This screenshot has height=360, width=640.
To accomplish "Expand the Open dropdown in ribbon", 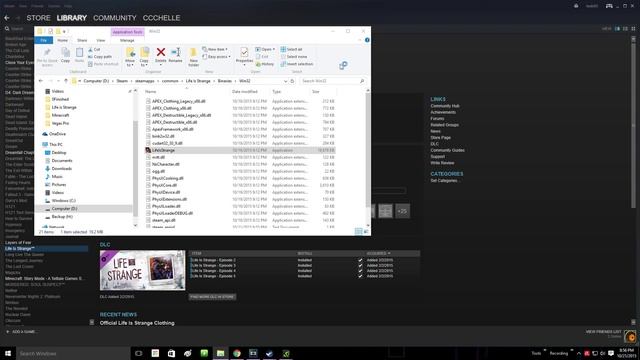I will (x=265, y=49).
